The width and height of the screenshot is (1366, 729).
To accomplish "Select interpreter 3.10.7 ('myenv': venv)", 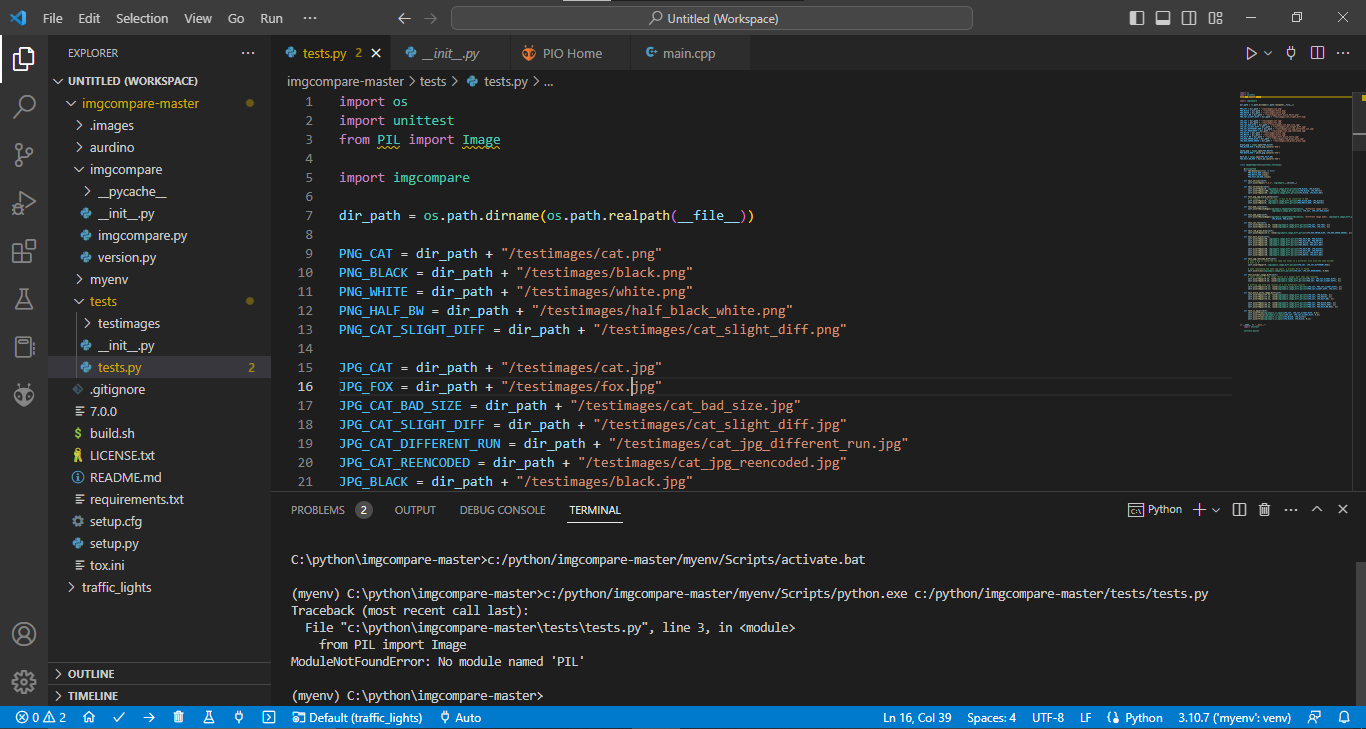I will coord(1235,717).
